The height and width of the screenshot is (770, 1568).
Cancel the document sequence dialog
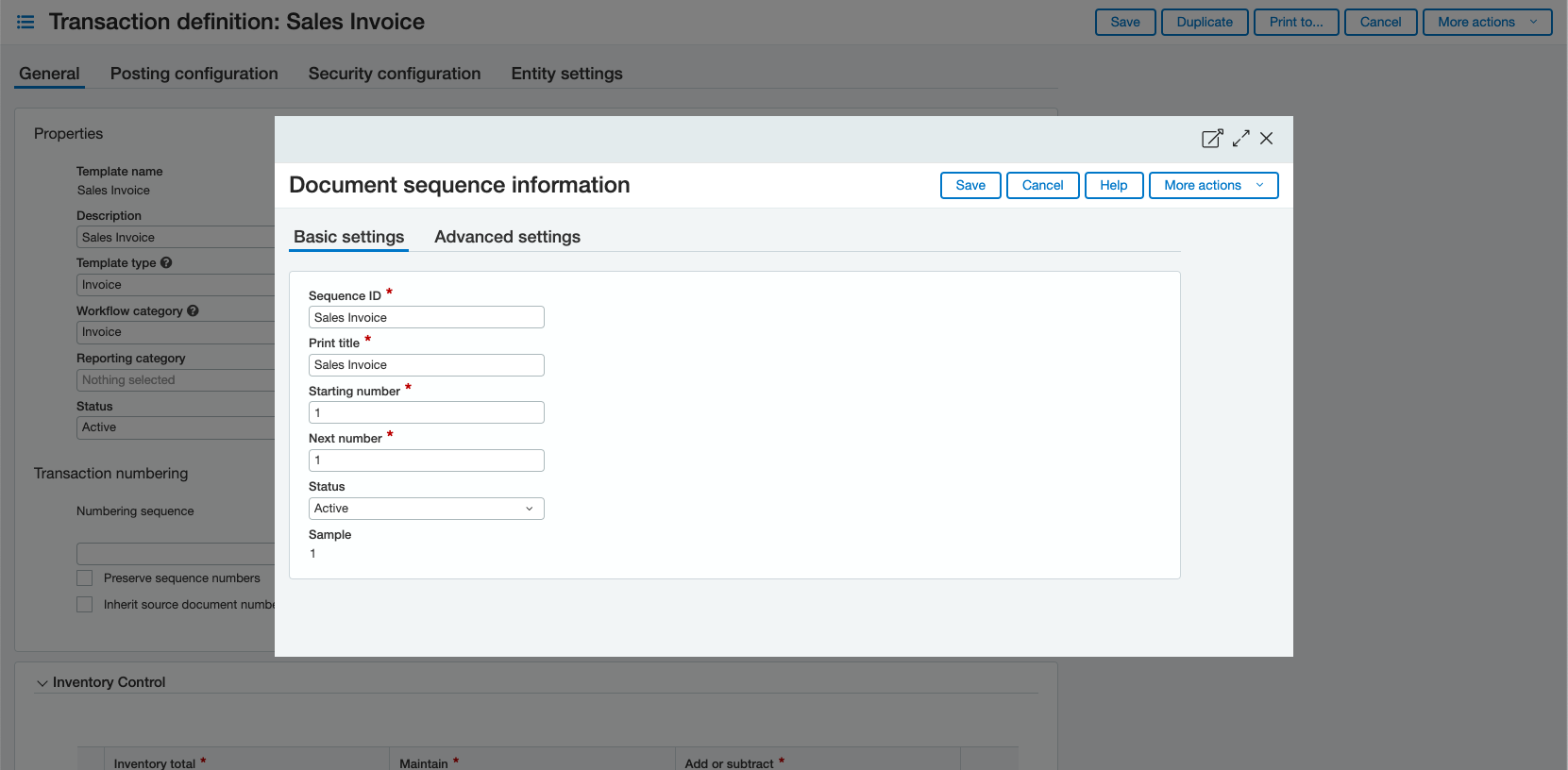coord(1042,185)
